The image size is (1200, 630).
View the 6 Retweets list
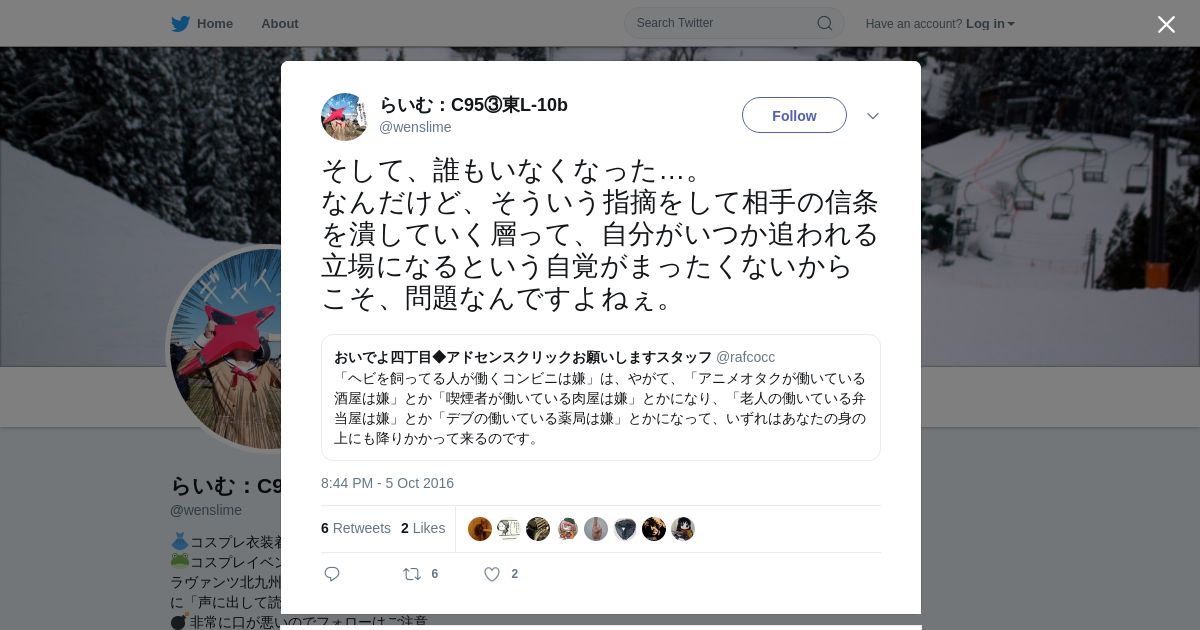[356, 528]
